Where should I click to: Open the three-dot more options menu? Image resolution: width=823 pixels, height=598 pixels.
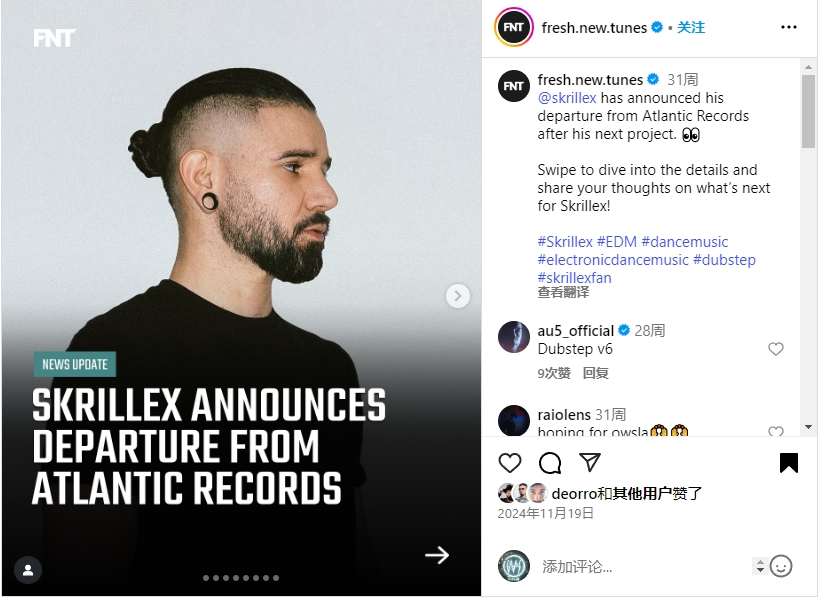point(789,27)
